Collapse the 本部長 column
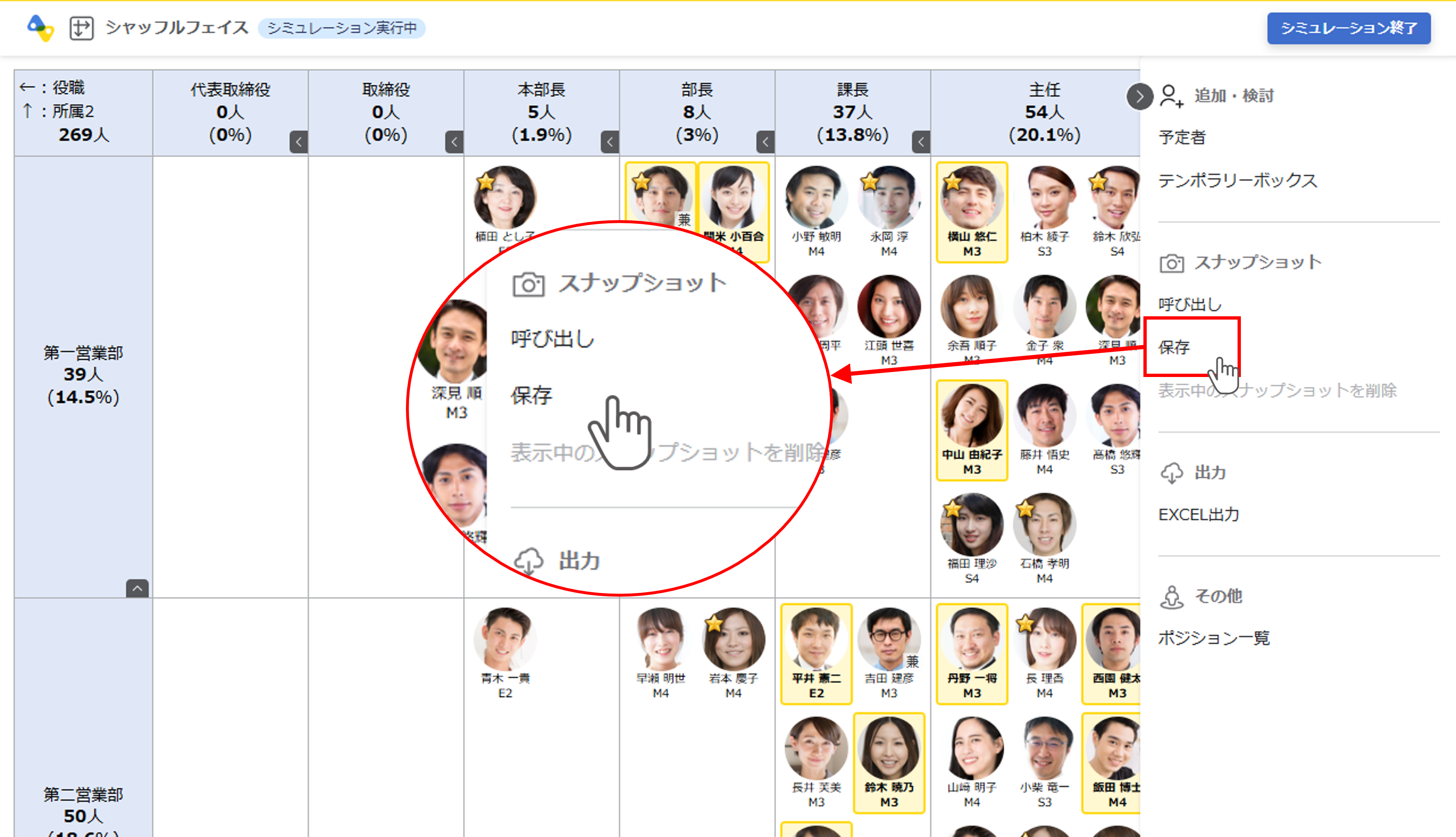Image resolution: width=1456 pixels, height=837 pixels. [609, 141]
